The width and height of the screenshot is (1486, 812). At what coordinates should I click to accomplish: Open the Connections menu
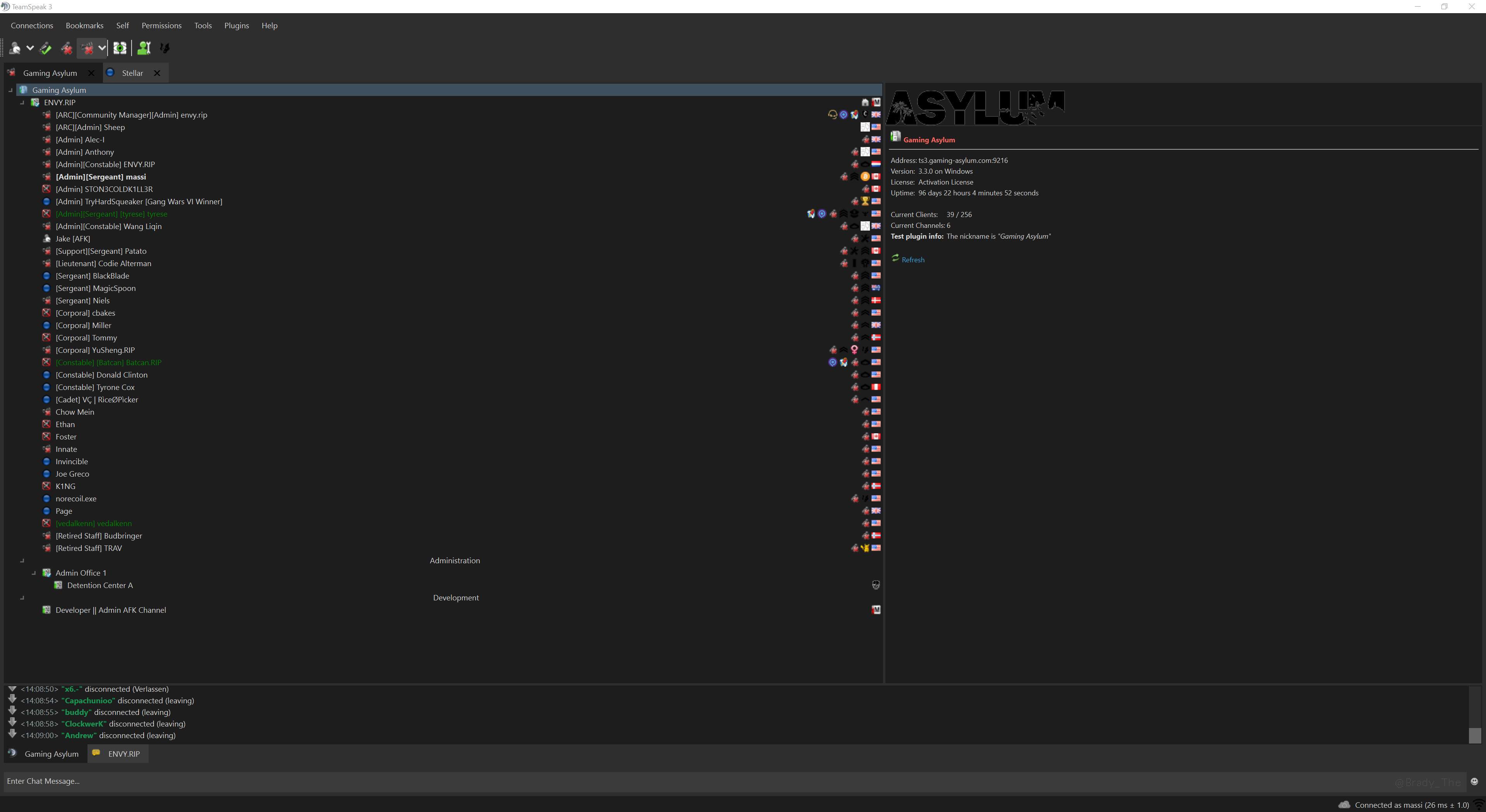[32, 26]
